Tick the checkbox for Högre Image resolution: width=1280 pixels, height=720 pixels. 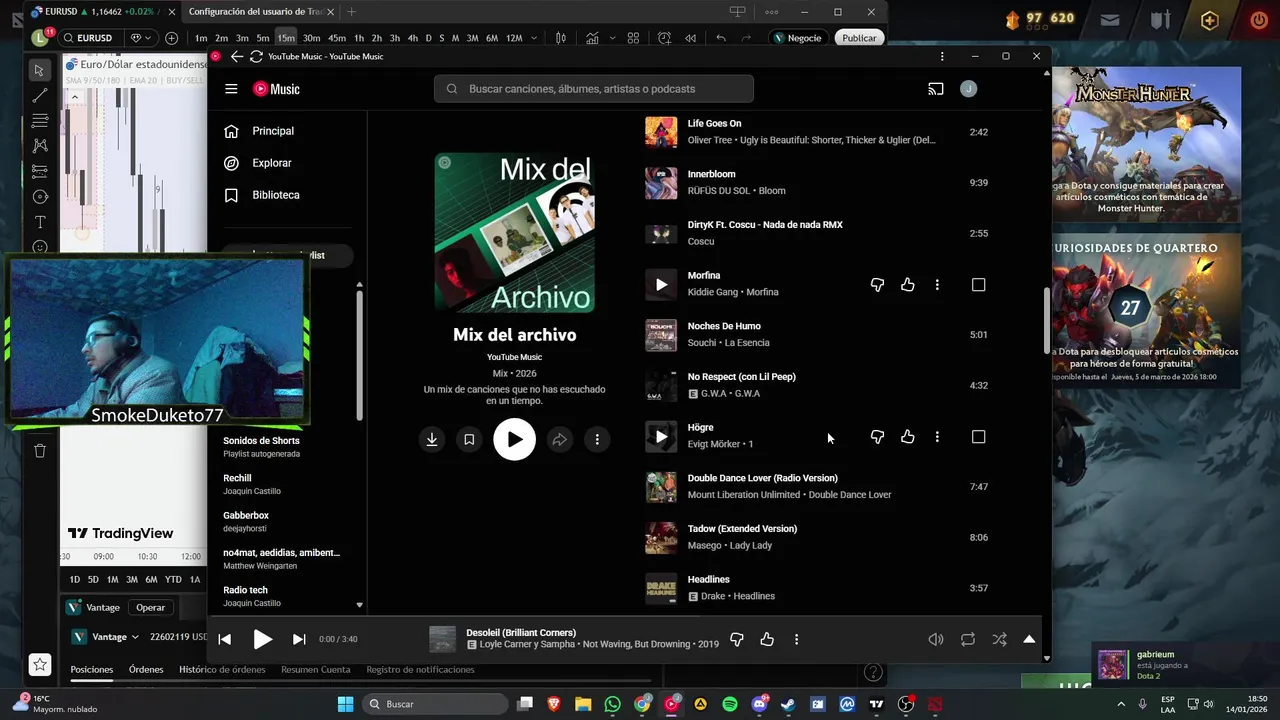point(979,437)
